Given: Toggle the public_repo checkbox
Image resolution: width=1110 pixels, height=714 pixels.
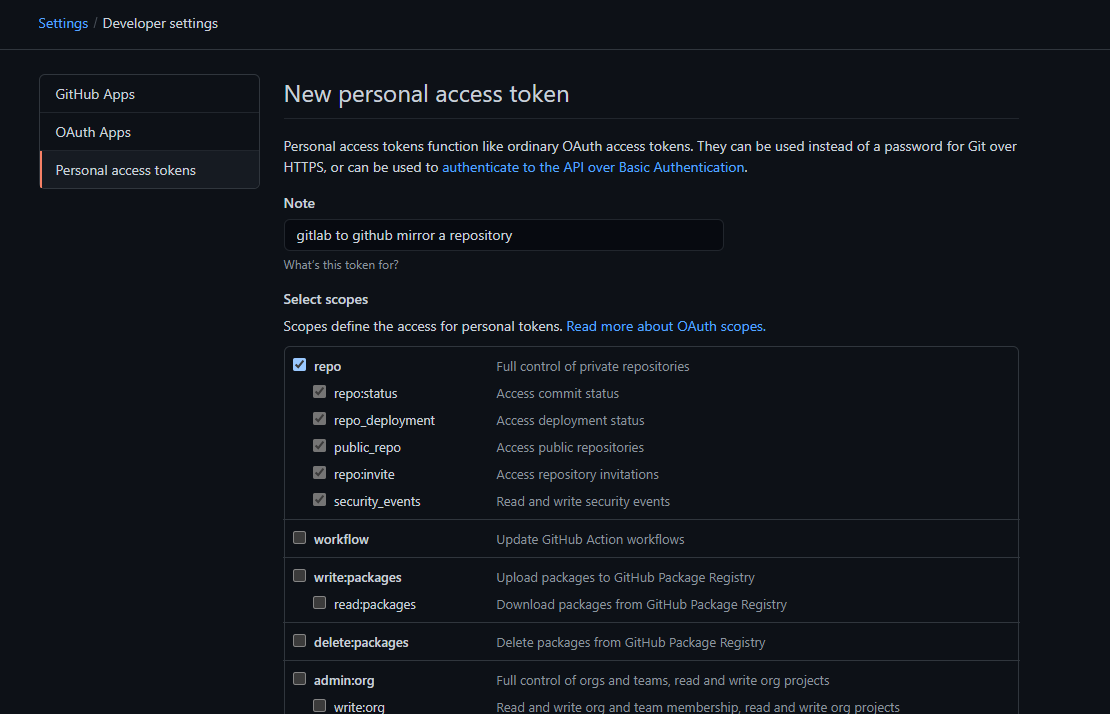Looking at the screenshot, I should 319,446.
